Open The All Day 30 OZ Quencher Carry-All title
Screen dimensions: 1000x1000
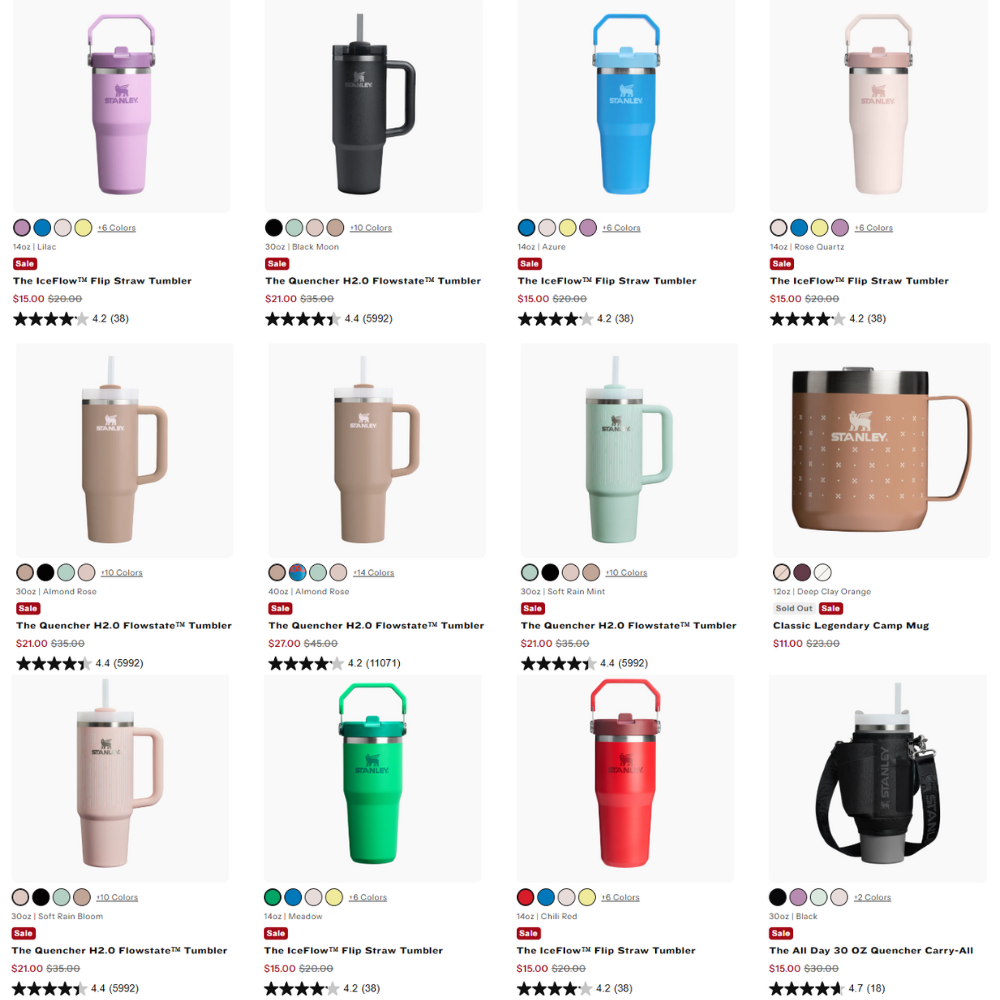click(x=871, y=950)
